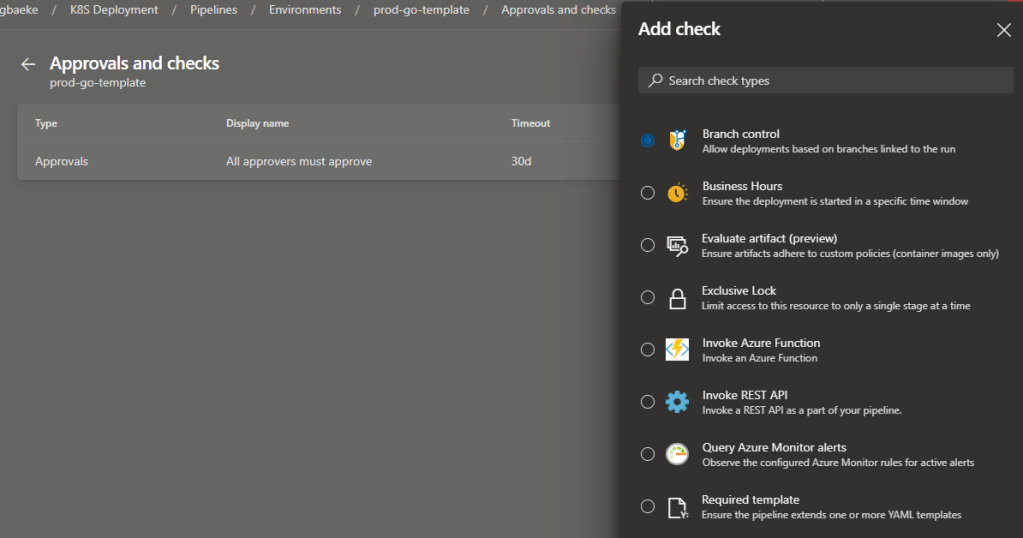1023x538 pixels.
Task: Click the Query Azure Monitor gauge icon
Action: [x=677, y=454]
